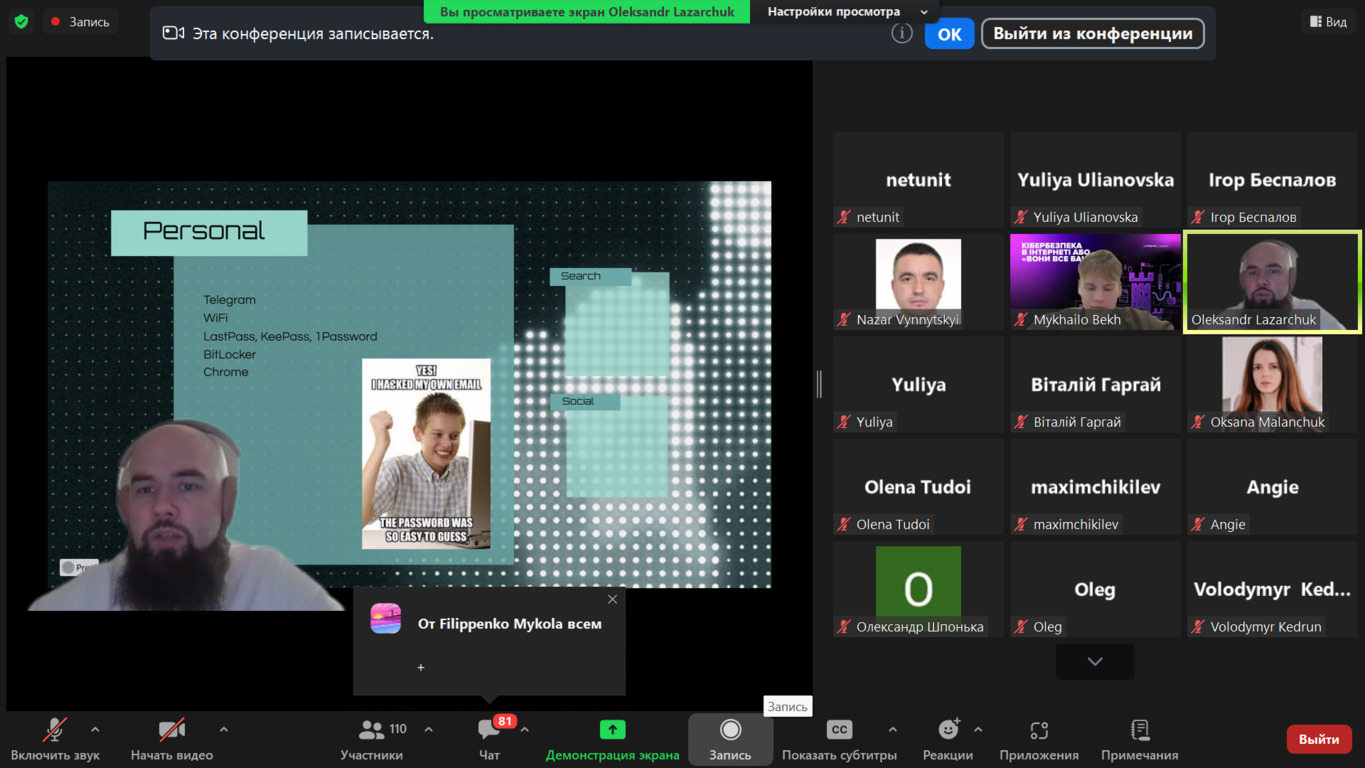Expand video options arrow next to camera

tap(223, 730)
